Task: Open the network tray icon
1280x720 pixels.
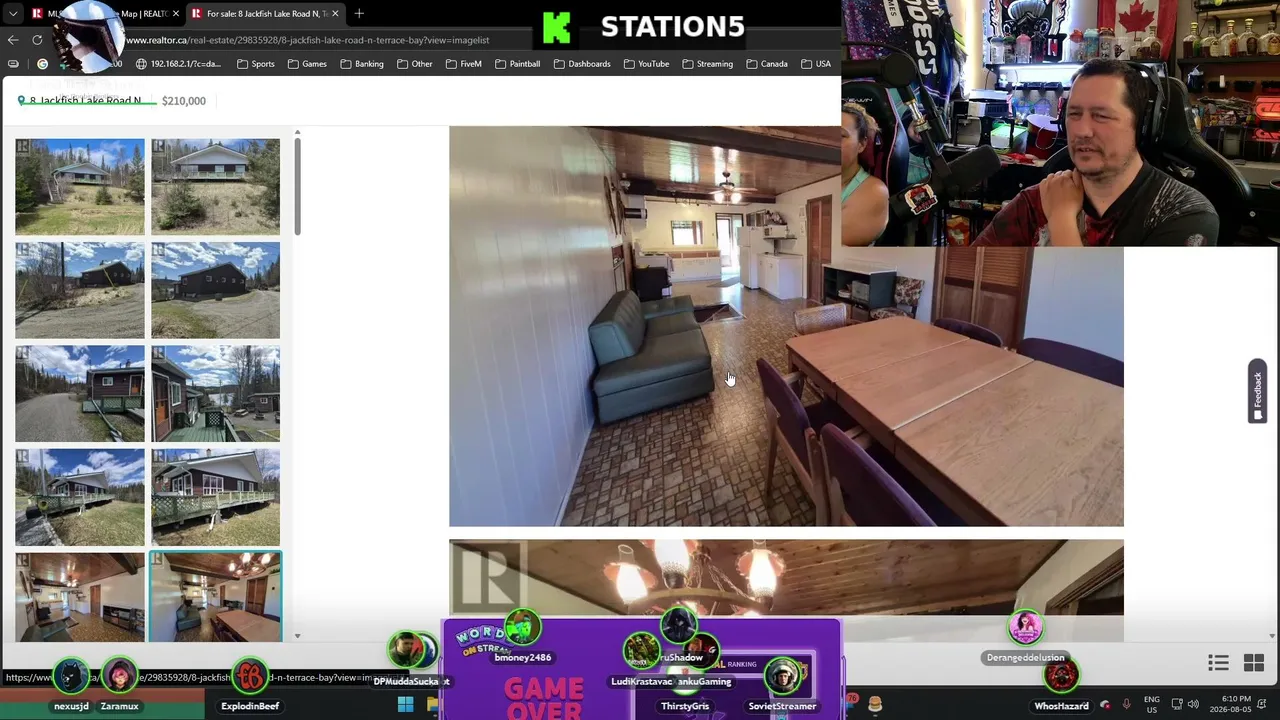Action: (x=1177, y=705)
